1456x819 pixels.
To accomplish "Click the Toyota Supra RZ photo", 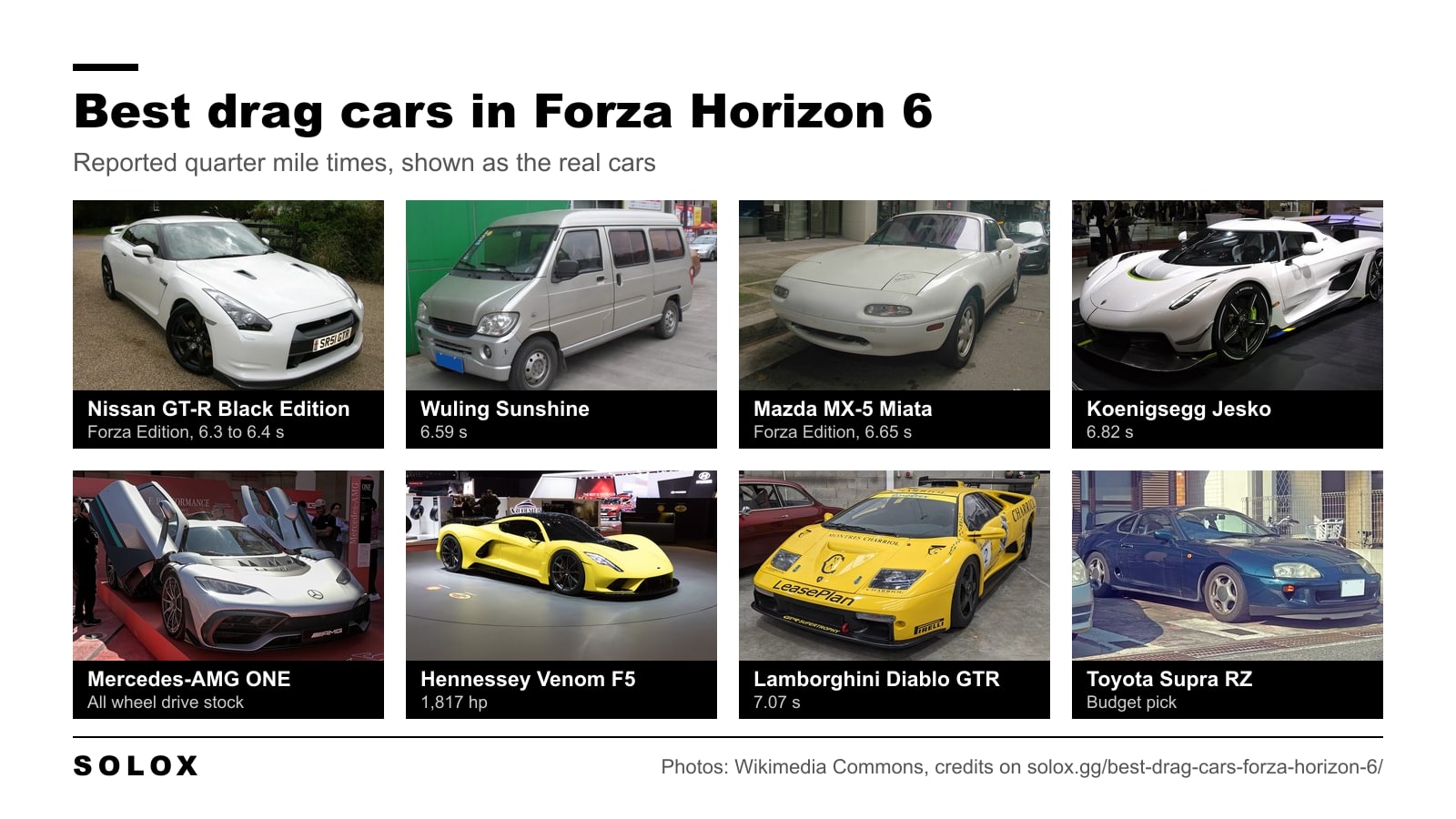I will 1228,565.
